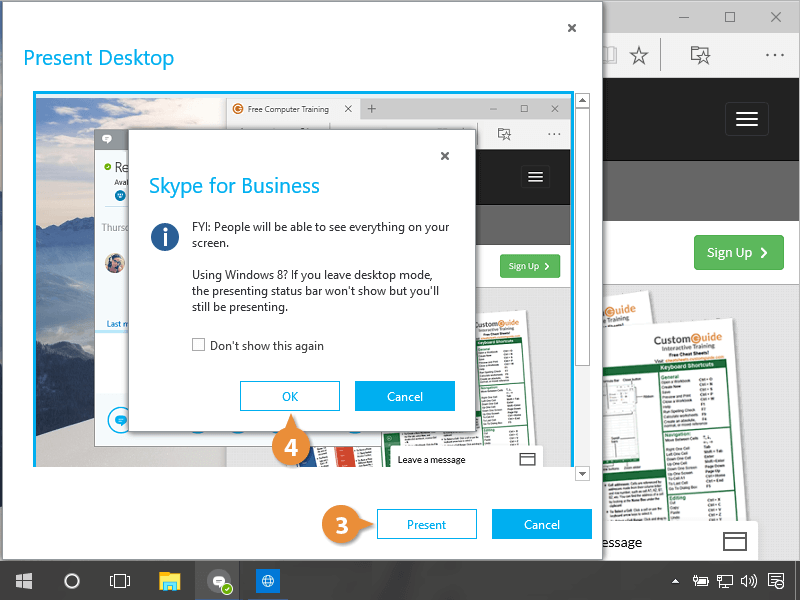Open the volume control in system tray

[x=749, y=580]
